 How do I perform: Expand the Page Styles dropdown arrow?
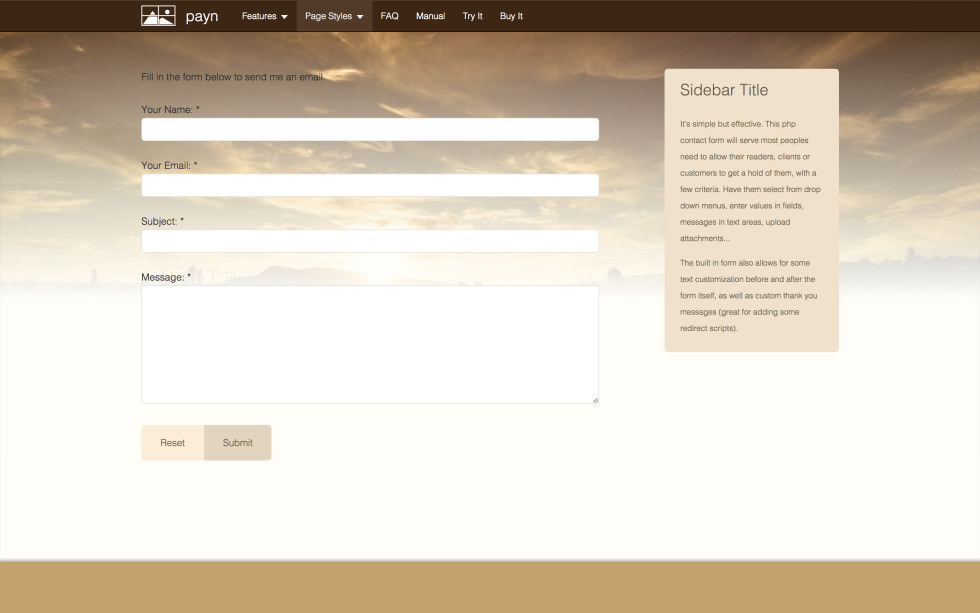(x=360, y=17)
